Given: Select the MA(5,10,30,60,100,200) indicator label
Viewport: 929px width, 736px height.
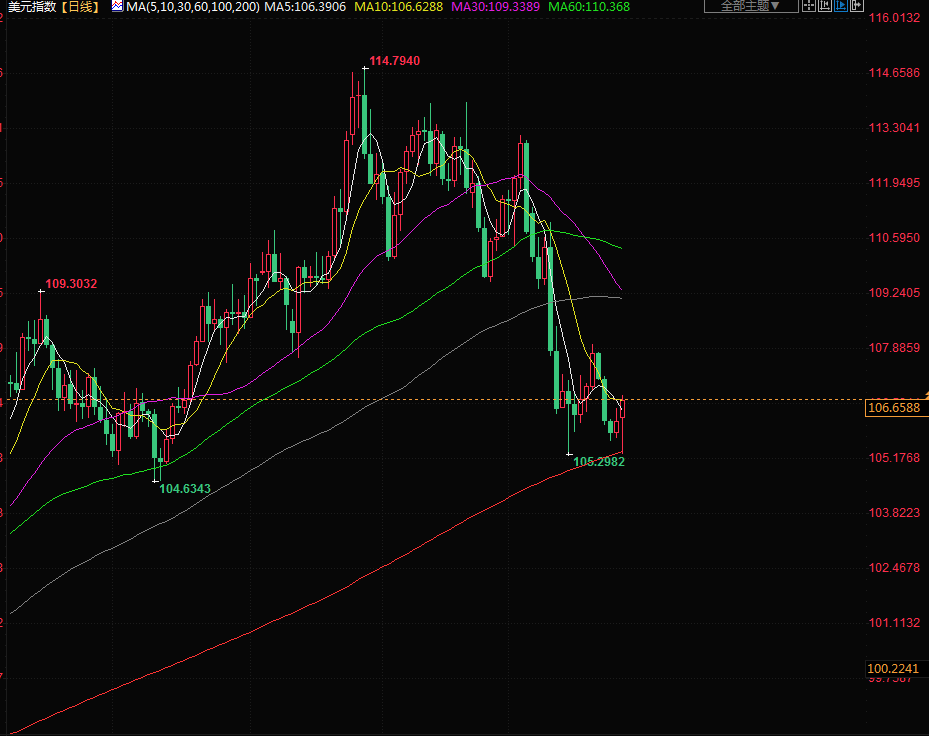Looking at the screenshot, I should [x=193, y=7].
